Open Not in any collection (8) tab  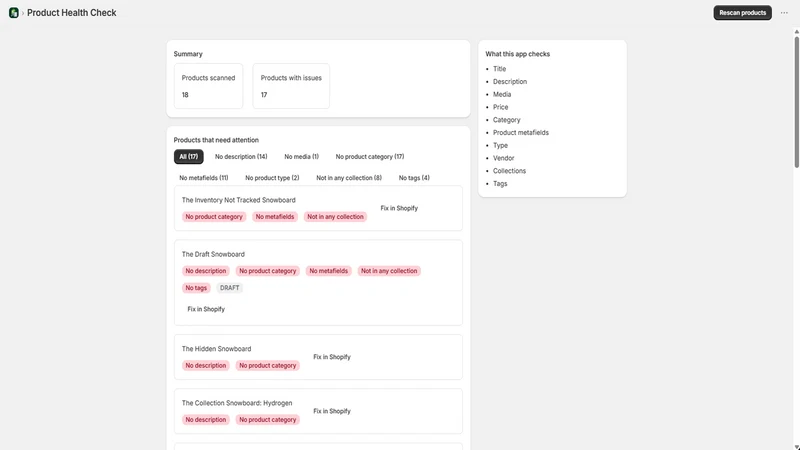[349, 178]
